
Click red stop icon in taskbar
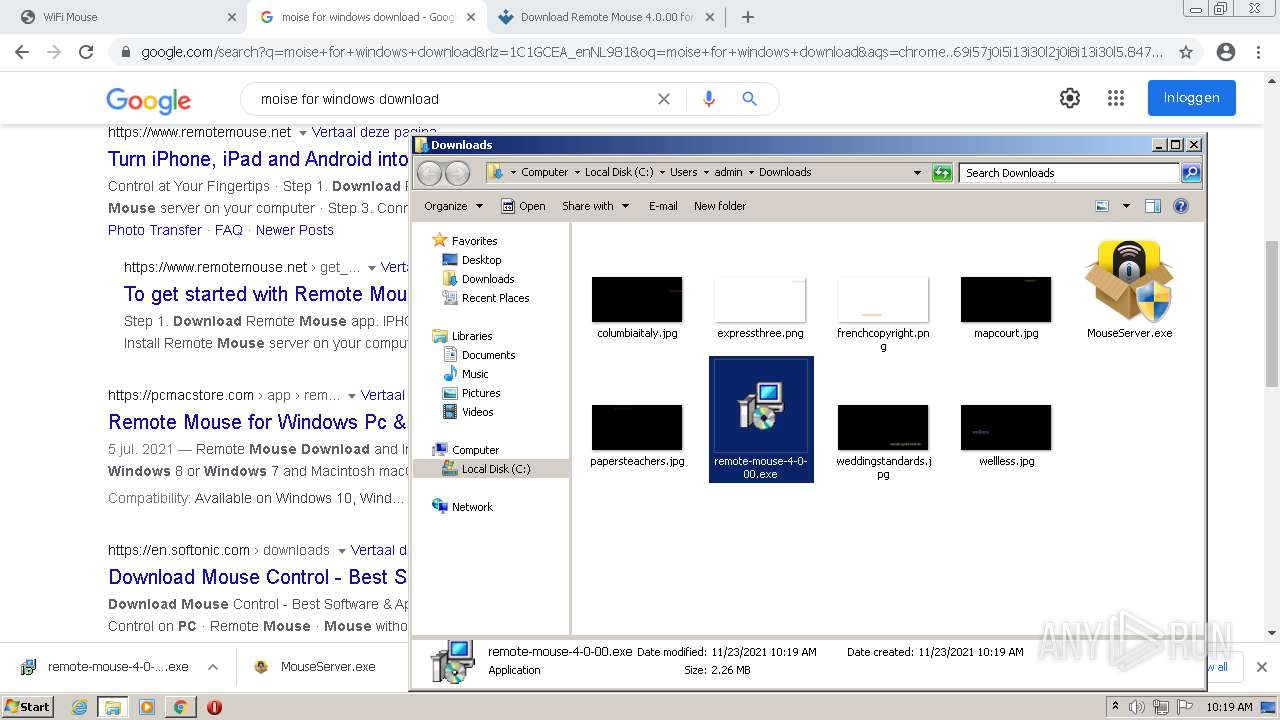point(214,707)
